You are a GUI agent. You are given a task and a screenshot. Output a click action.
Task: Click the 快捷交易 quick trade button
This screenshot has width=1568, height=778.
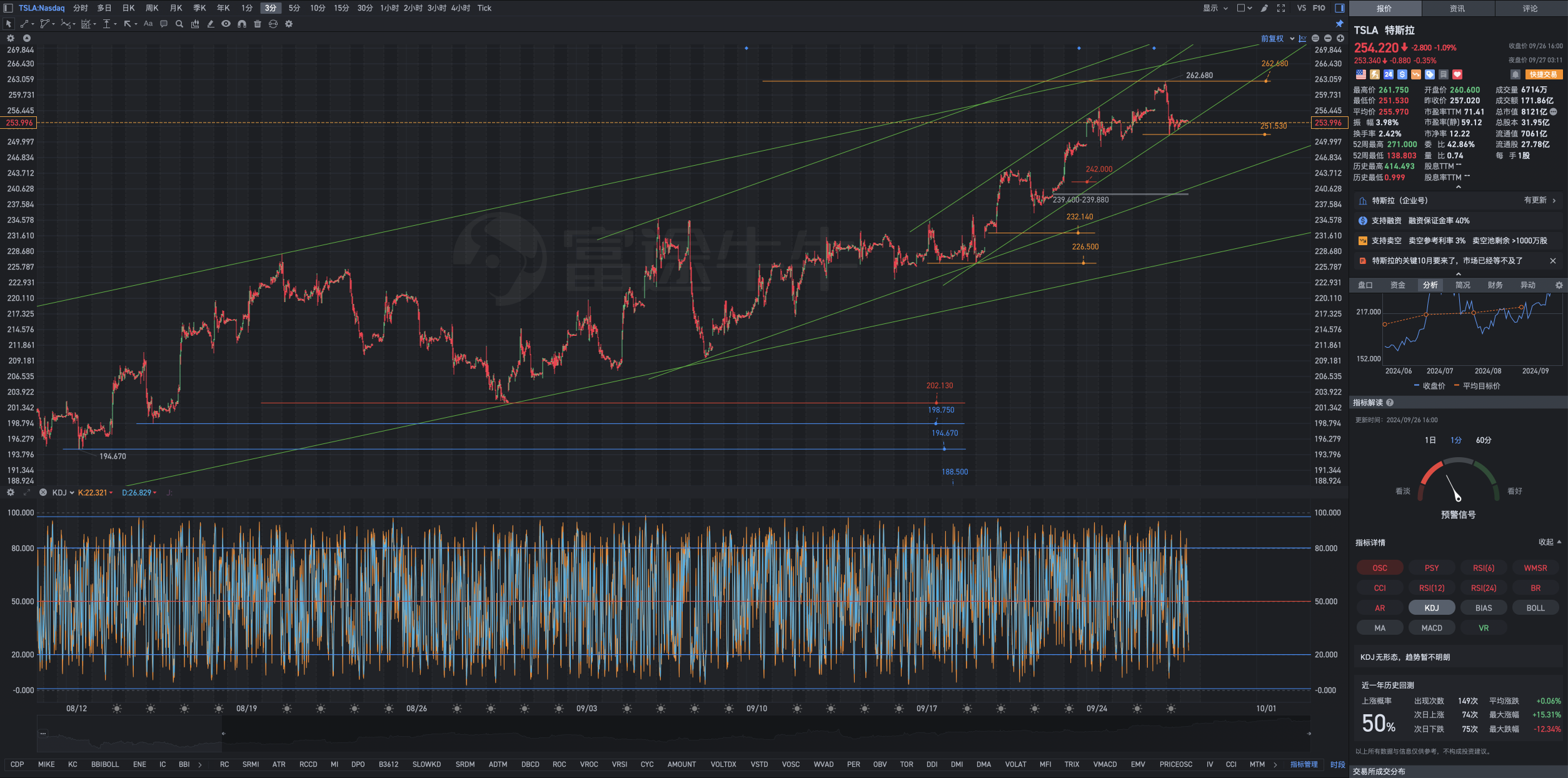pyautogui.click(x=1544, y=74)
